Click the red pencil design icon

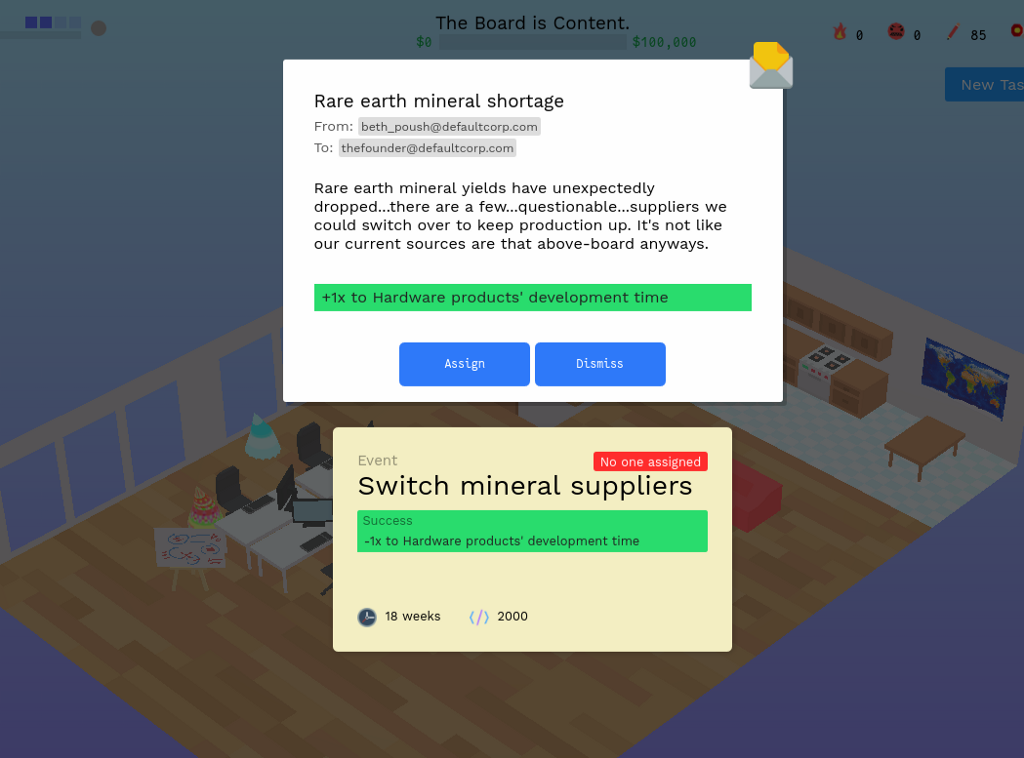pyautogui.click(x=953, y=31)
